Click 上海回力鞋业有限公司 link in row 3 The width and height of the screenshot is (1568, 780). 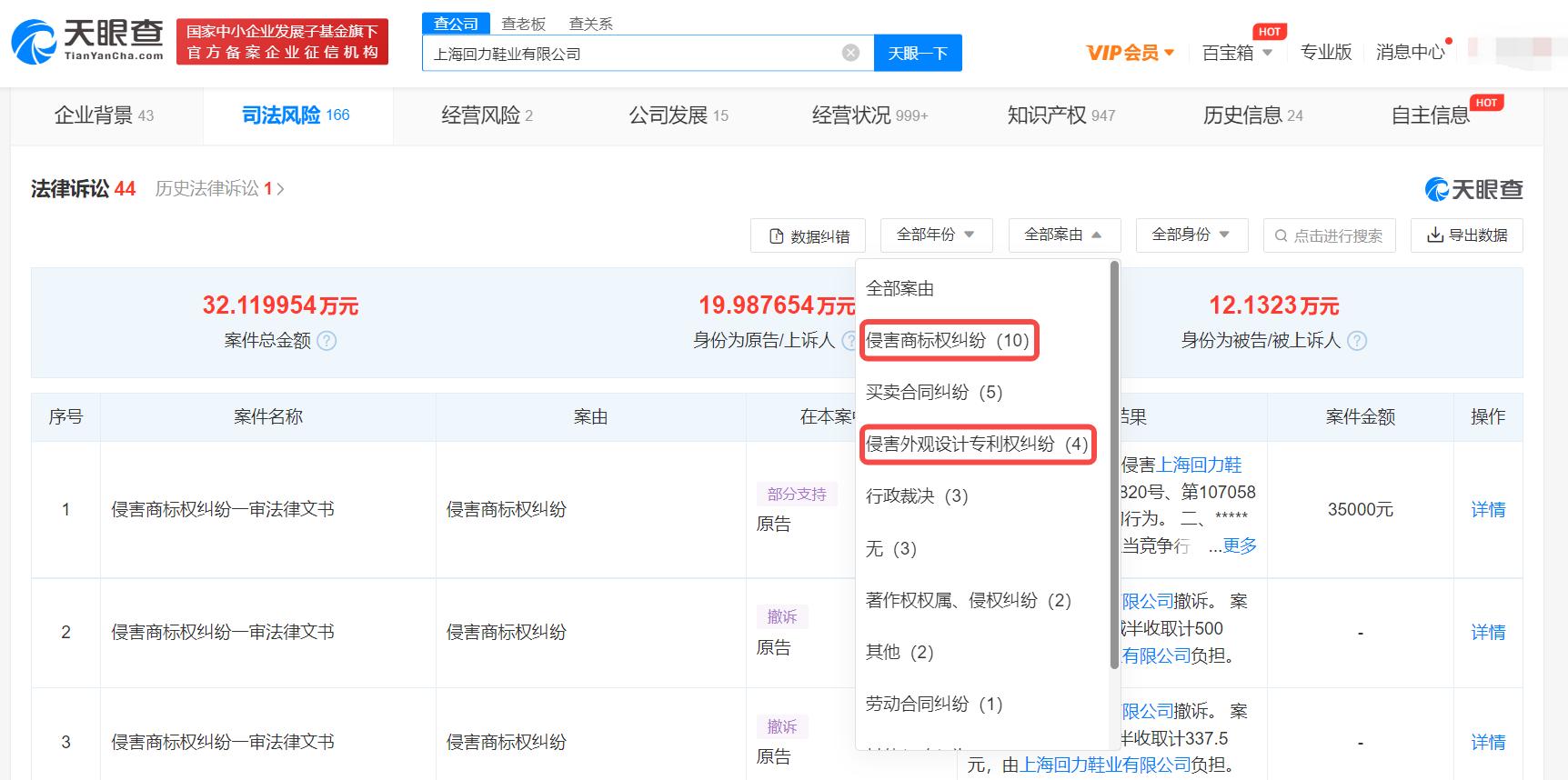click(x=1106, y=765)
